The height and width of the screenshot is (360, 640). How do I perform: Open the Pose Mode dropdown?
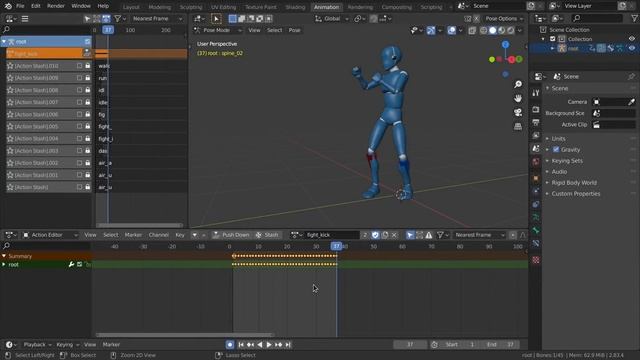tap(218, 30)
